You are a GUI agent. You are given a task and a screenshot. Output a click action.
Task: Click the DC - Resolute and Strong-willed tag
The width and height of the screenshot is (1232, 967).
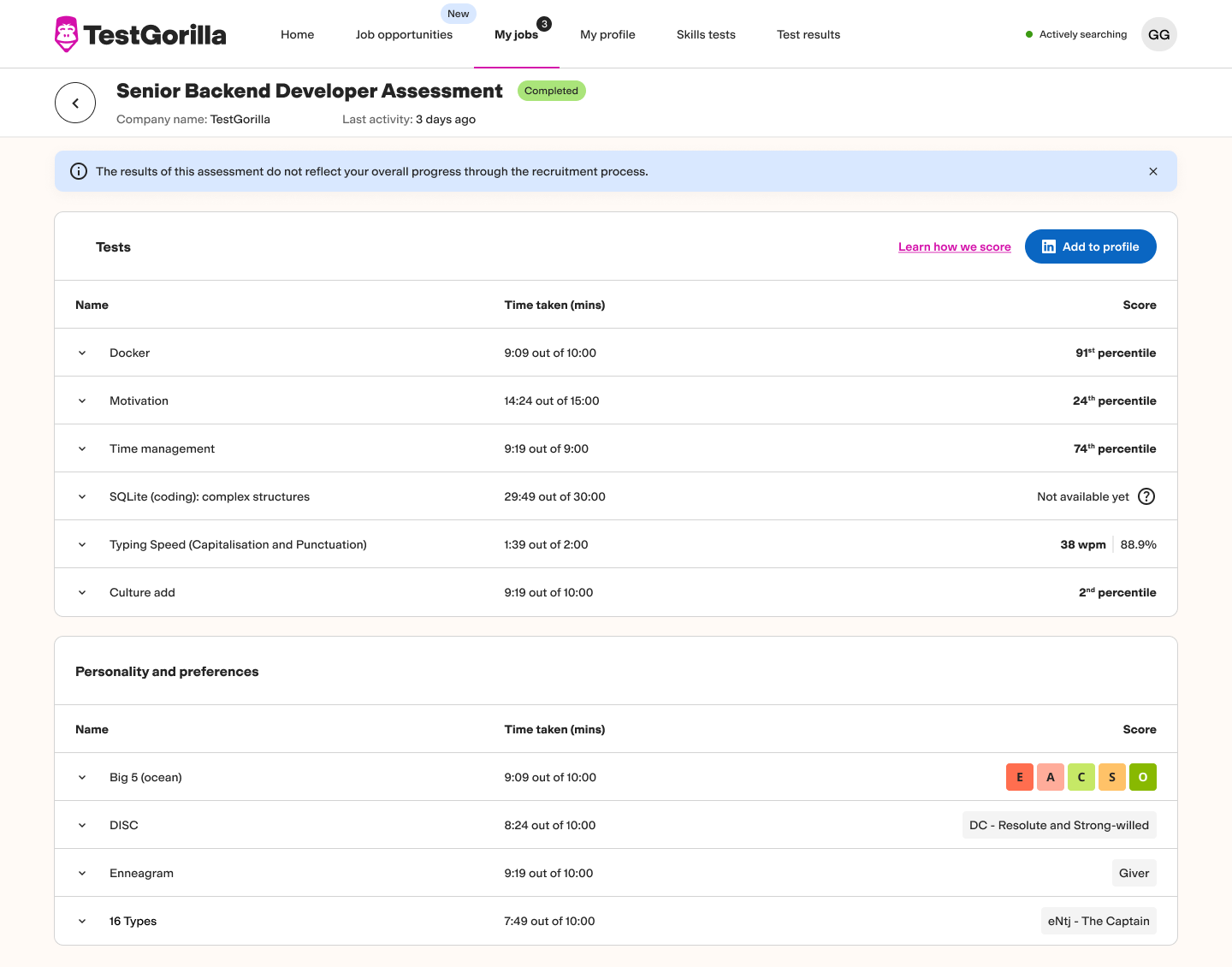pos(1059,825)
